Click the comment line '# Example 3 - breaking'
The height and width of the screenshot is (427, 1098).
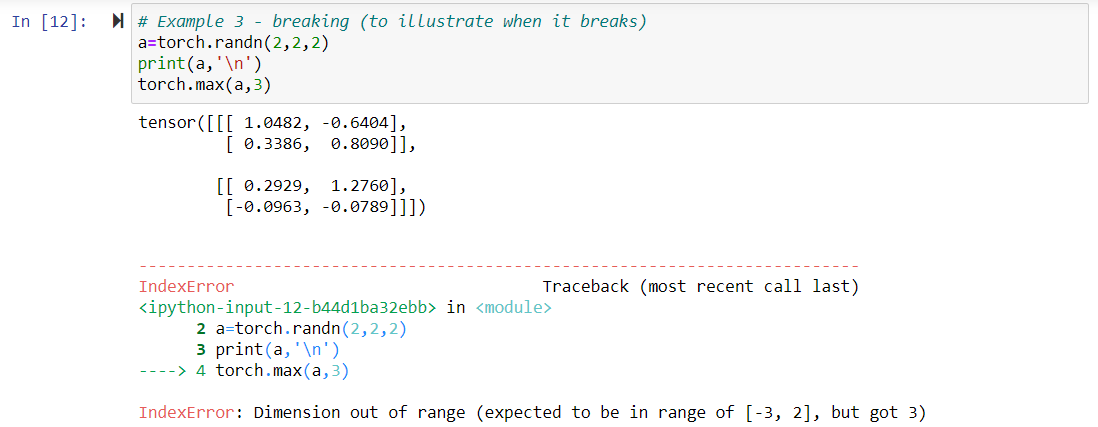point(393,22)
